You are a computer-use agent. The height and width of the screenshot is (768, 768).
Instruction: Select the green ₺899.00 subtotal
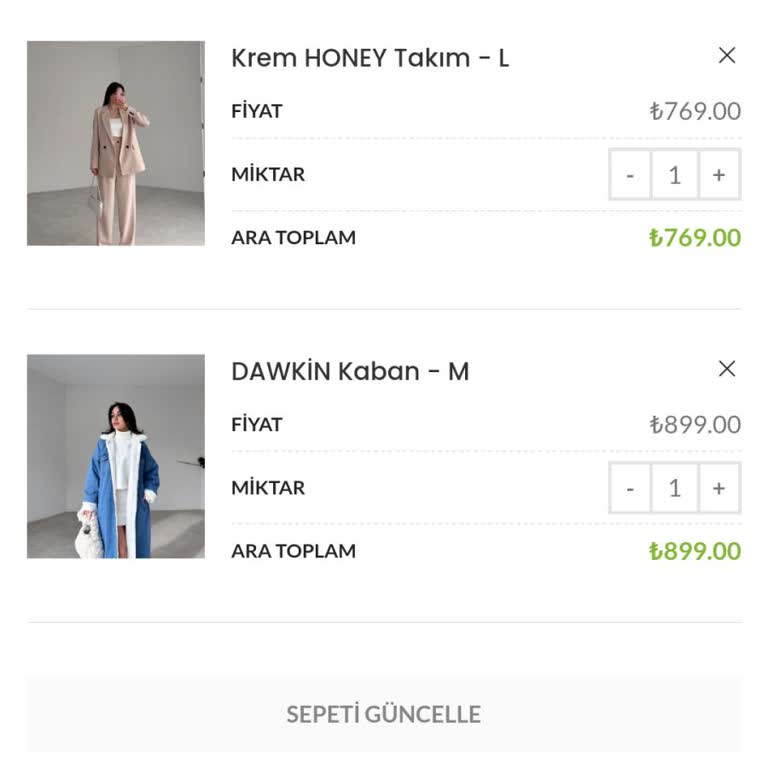click(x=695, y=551)
